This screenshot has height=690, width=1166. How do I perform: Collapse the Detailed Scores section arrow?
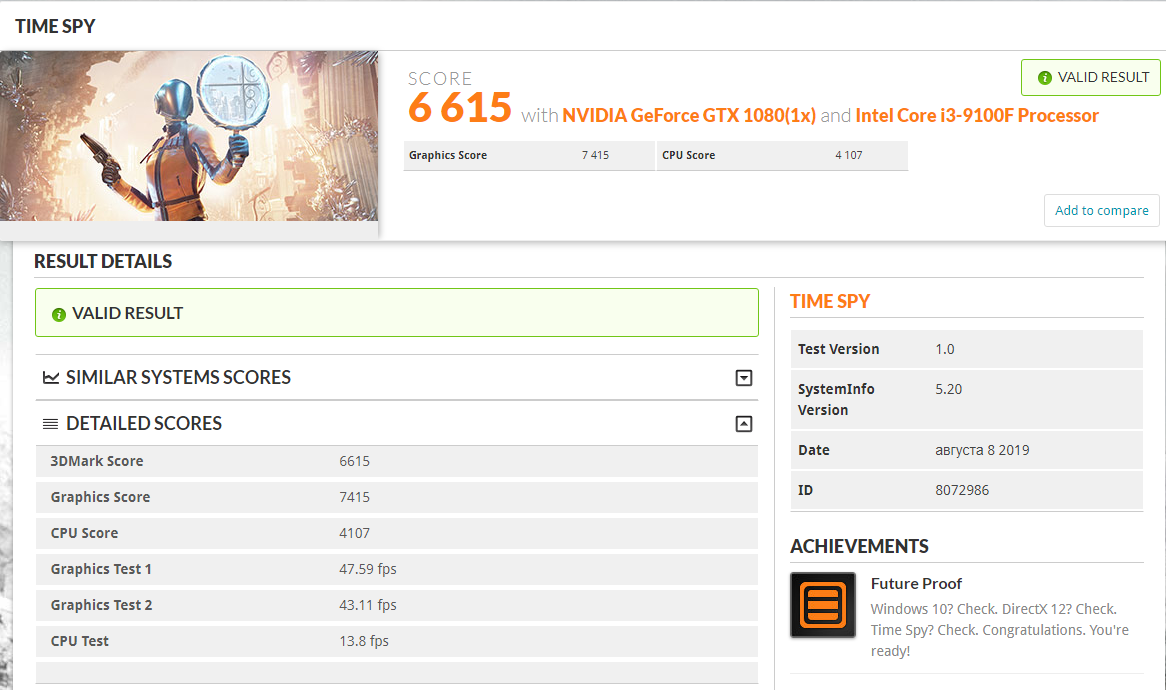744,424
